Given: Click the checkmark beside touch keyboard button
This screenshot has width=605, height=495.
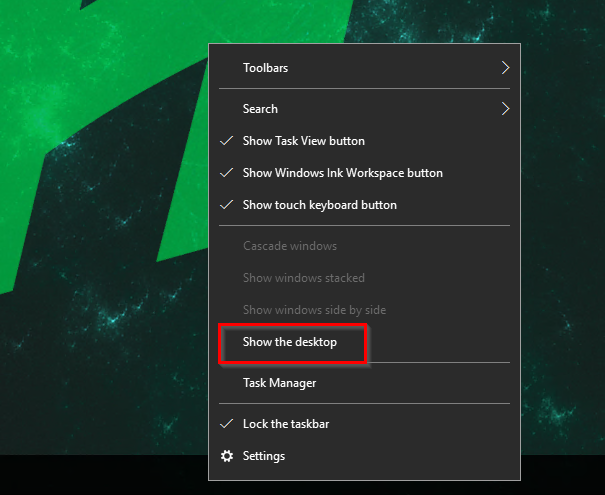Looking at the screenshot, I should pyautogui.click(x=227, y=205).
